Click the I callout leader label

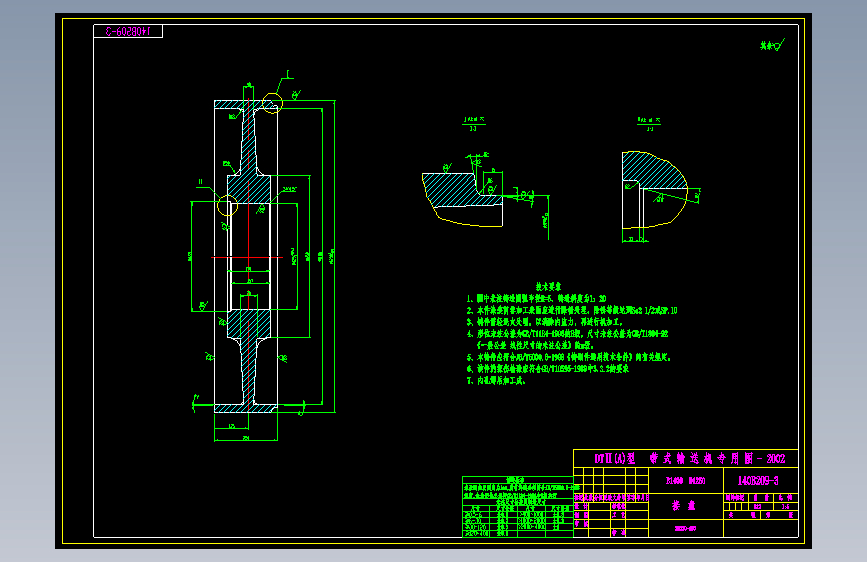(288, 74)
